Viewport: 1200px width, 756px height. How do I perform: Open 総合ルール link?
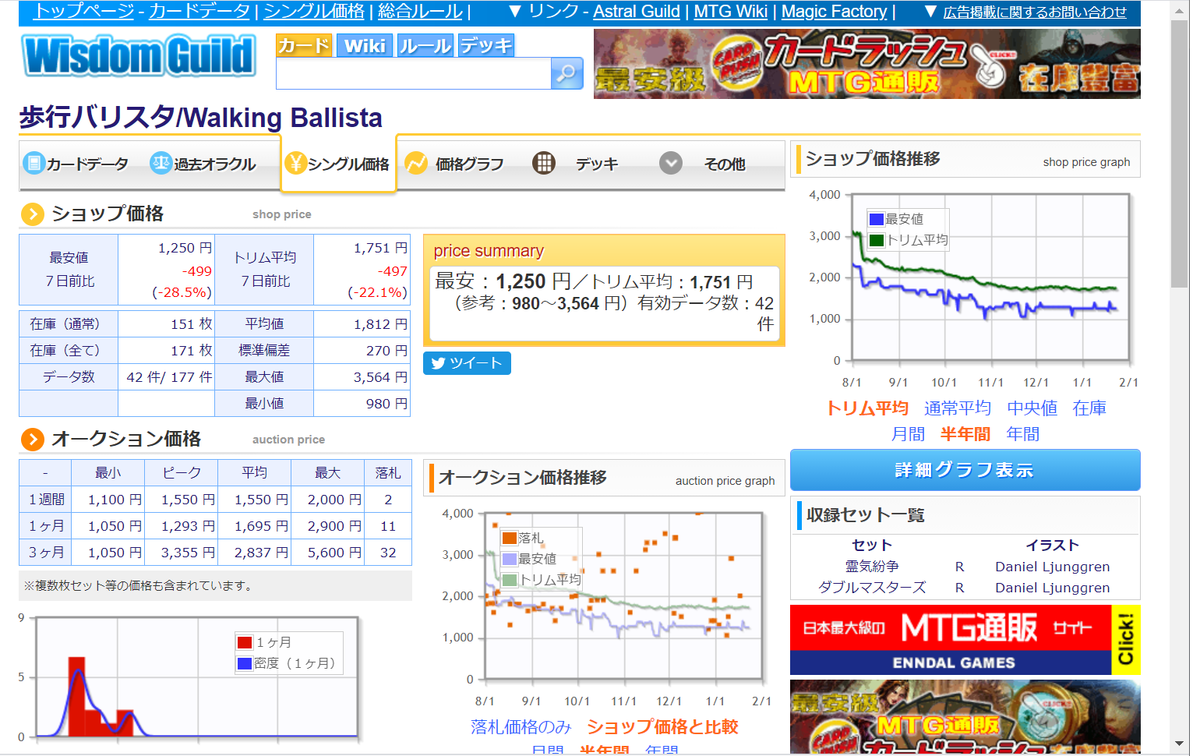click(420, 12)
